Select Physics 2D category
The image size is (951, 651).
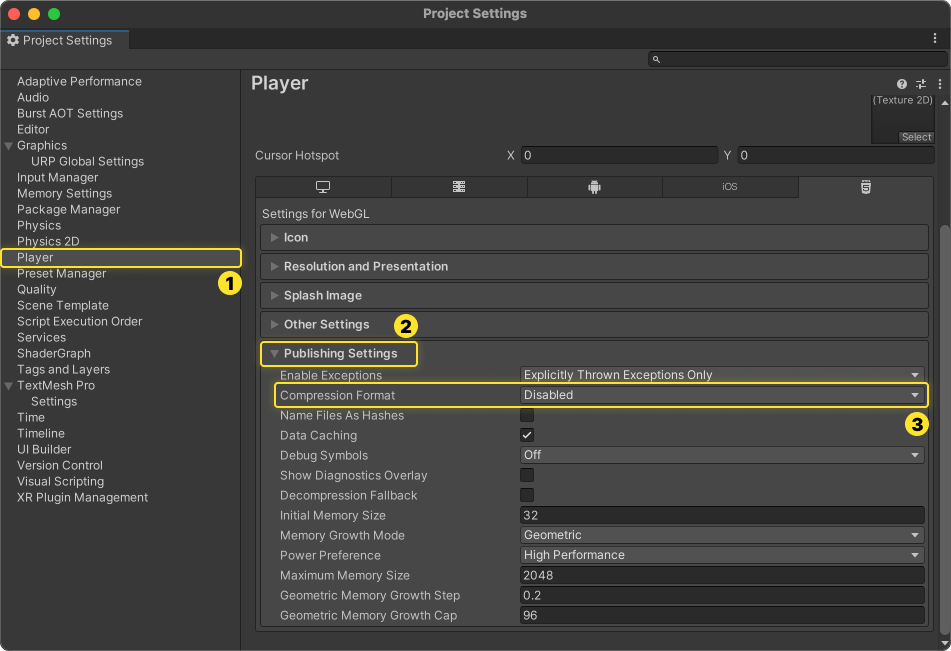[x=48, y=241]
